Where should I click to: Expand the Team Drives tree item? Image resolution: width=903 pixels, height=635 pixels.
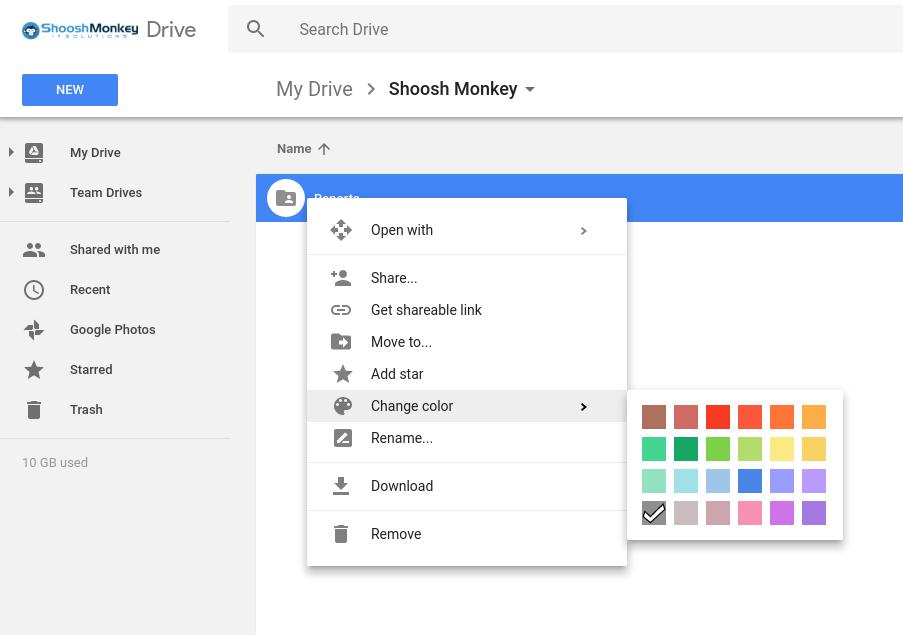(x=11, y=192)
